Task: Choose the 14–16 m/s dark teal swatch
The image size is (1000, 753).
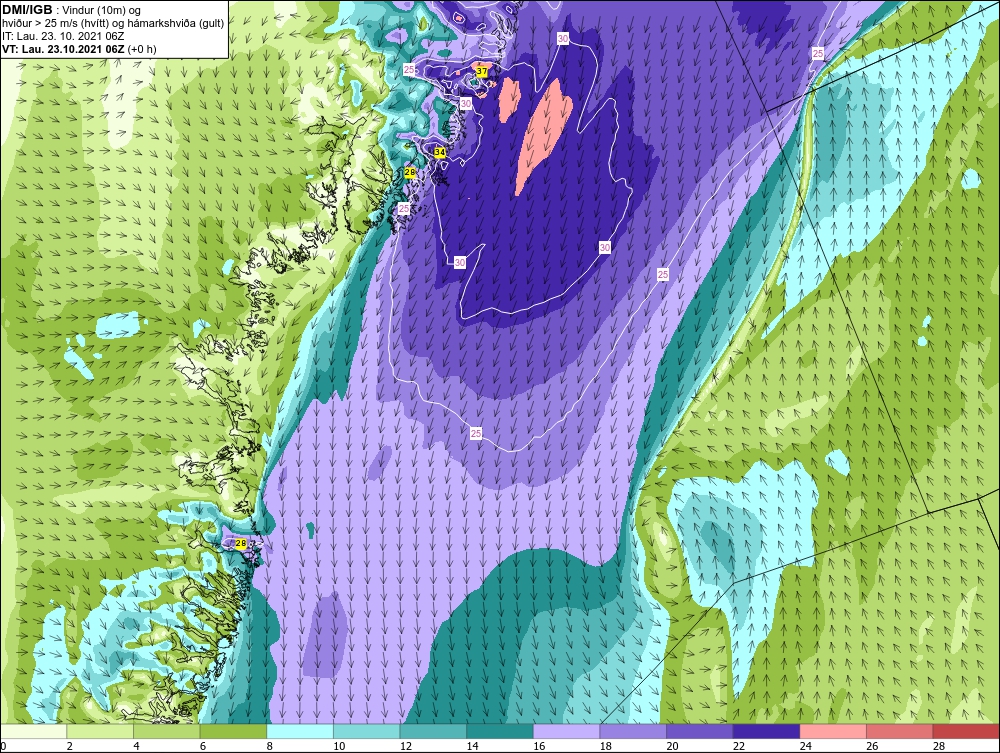Action: click(499, 731)
